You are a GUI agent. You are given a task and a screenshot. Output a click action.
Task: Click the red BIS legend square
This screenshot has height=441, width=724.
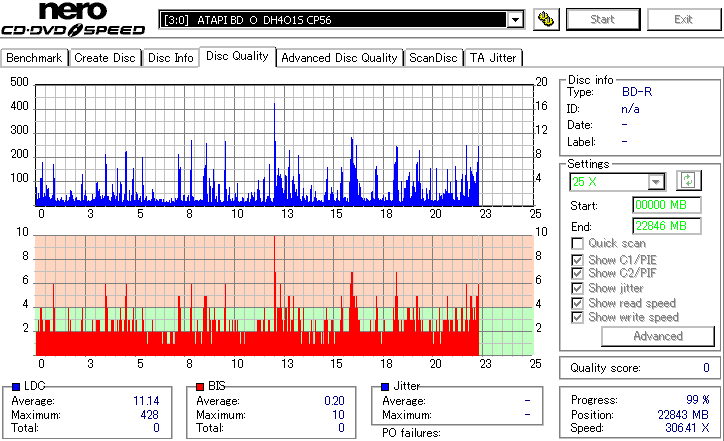(x=200, y=387)
